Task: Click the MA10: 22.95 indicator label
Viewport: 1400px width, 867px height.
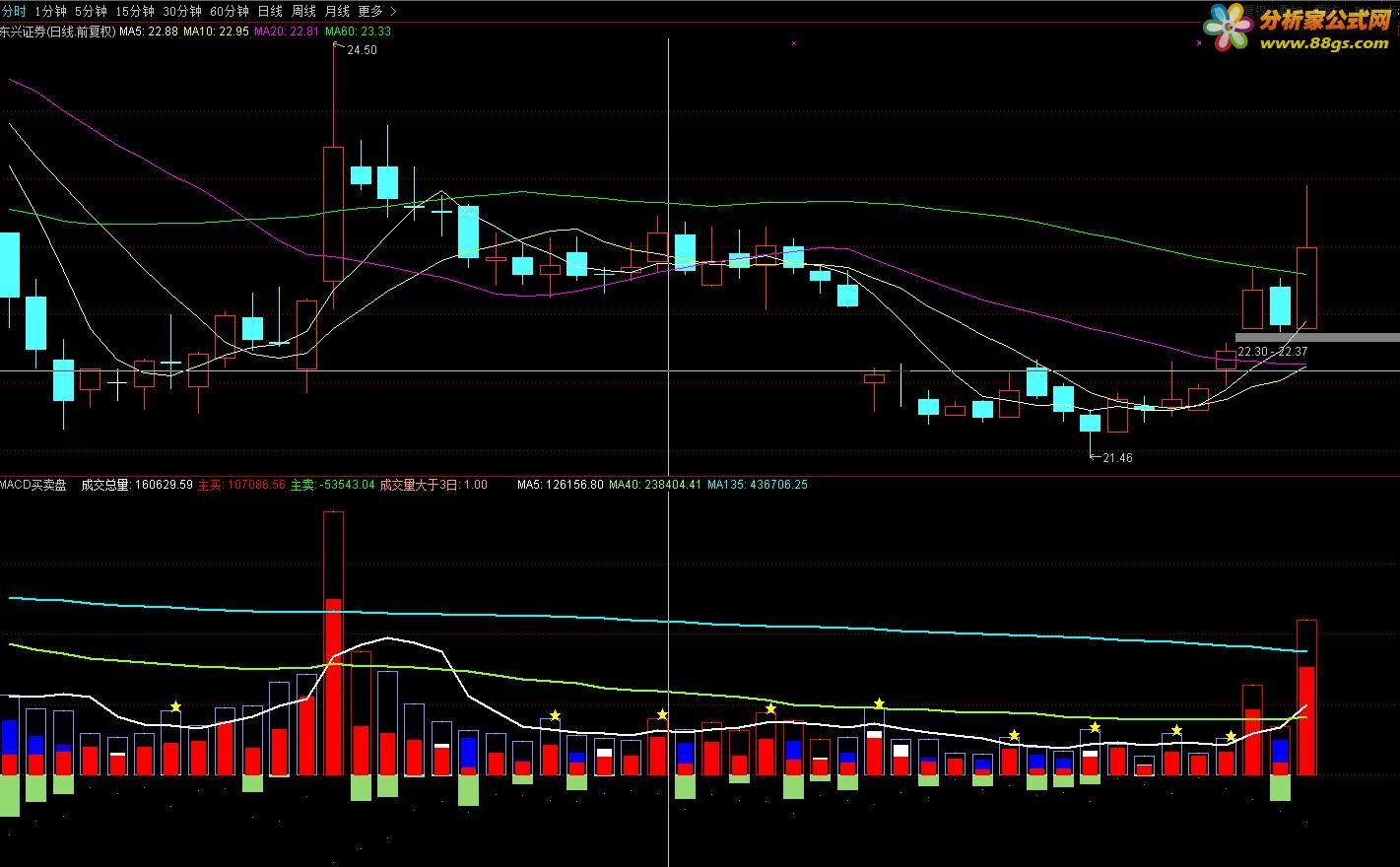Action: 217,32
